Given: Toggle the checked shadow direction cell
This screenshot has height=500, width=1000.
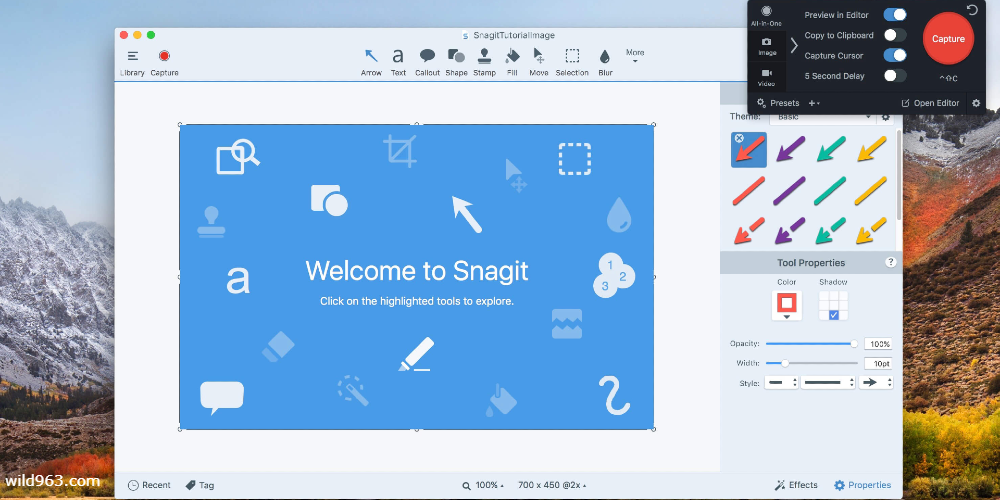Looking at the screenshot, I should 834,316.
